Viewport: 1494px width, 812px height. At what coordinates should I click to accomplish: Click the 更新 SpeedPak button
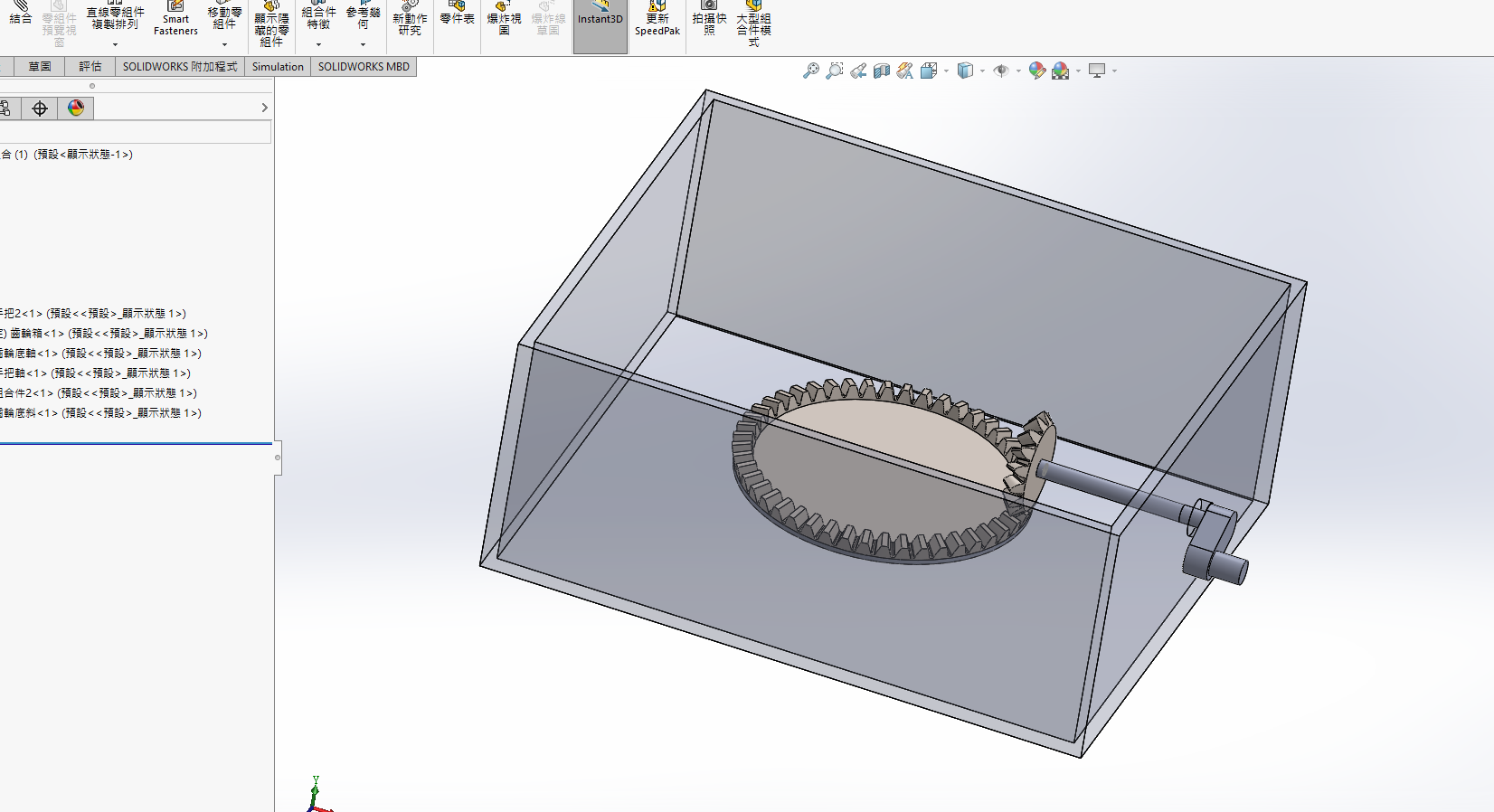[657, 24]
